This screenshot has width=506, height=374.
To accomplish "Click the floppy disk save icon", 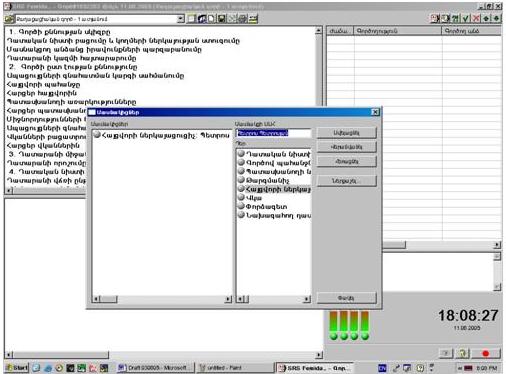I will (x=221, y=19).
